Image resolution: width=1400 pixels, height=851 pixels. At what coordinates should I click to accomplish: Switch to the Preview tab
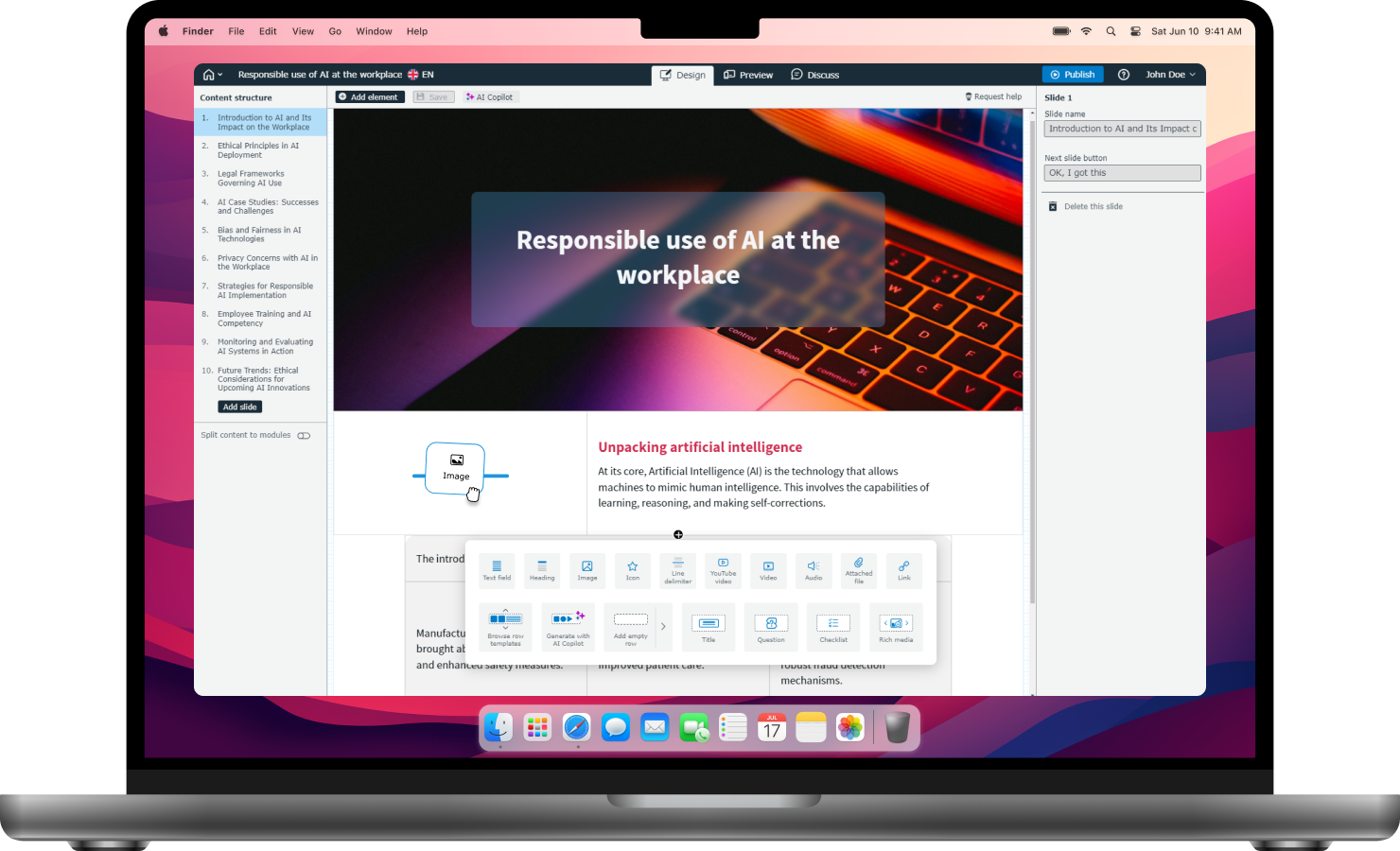click(x=748, y=75)
